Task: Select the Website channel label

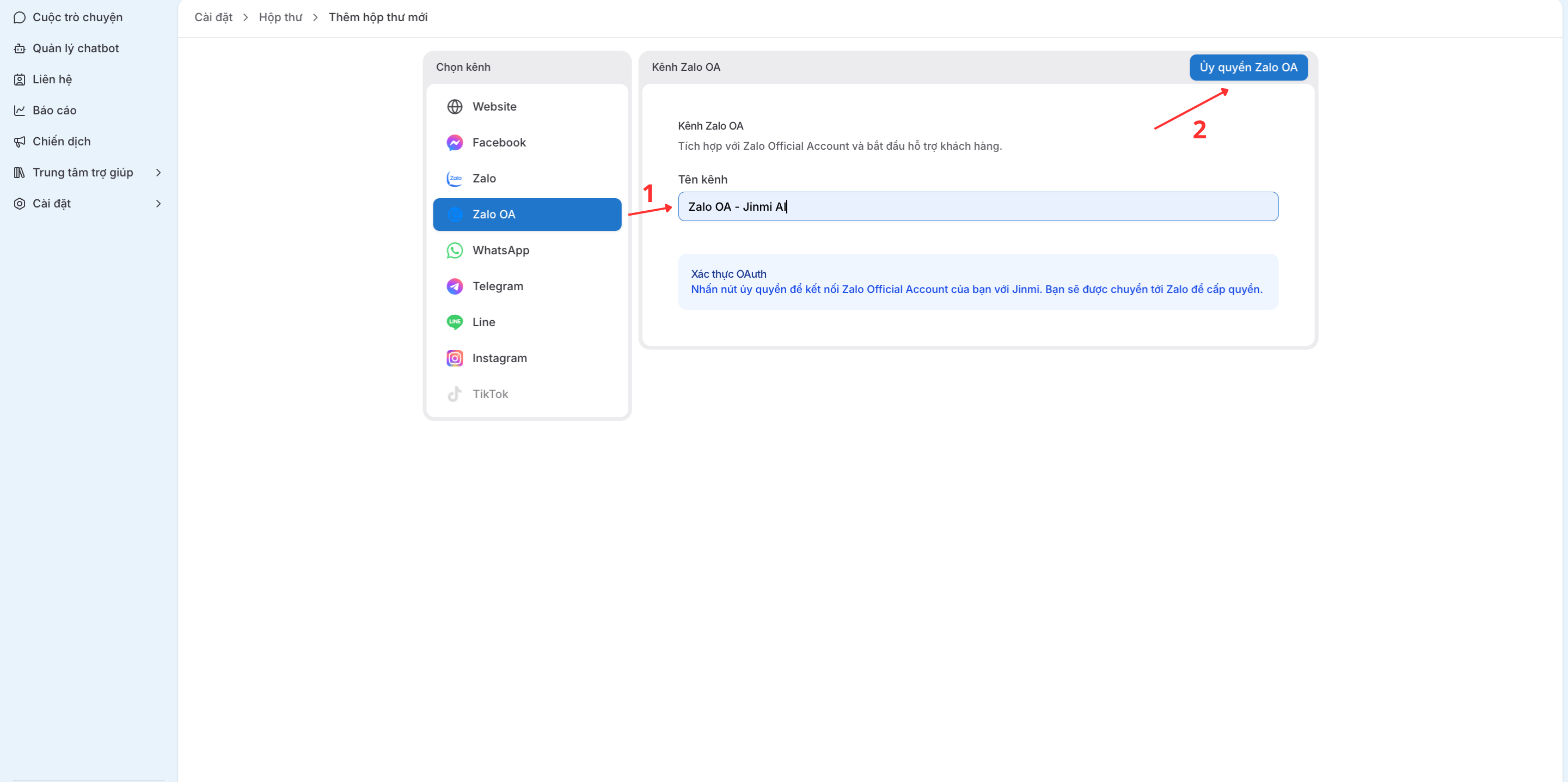Action: 494,107
